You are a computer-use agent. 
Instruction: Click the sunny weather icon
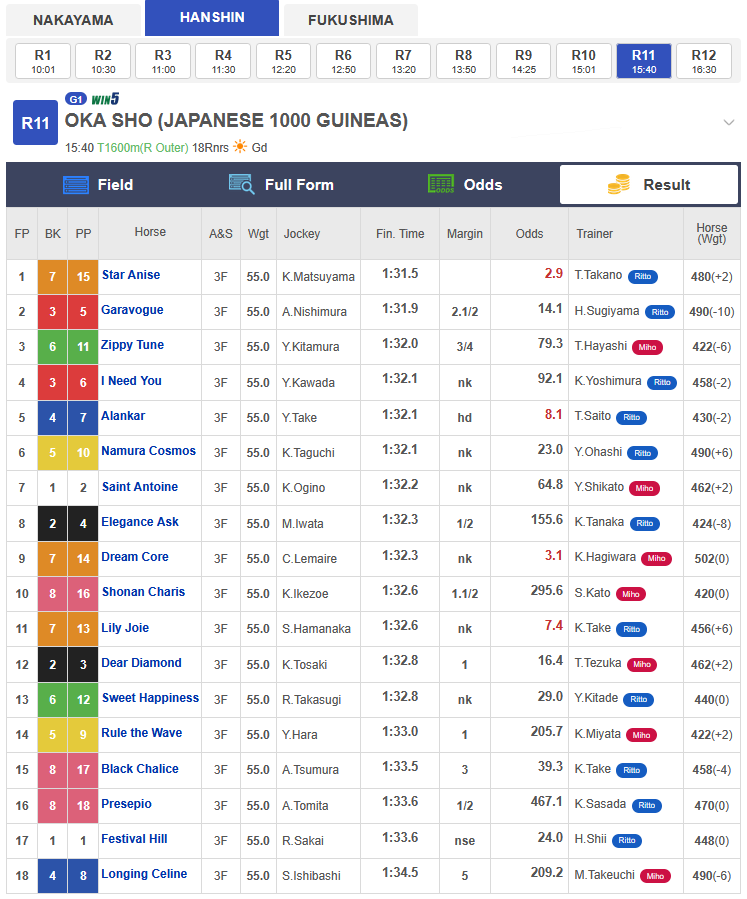coord(240,147)
